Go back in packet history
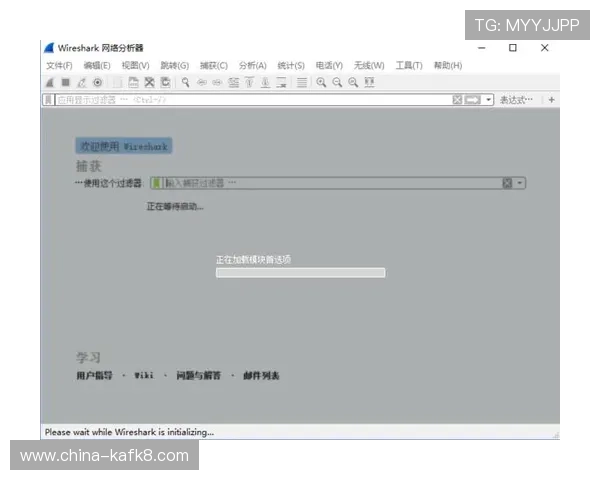600x480 pixels. (202, 82)
